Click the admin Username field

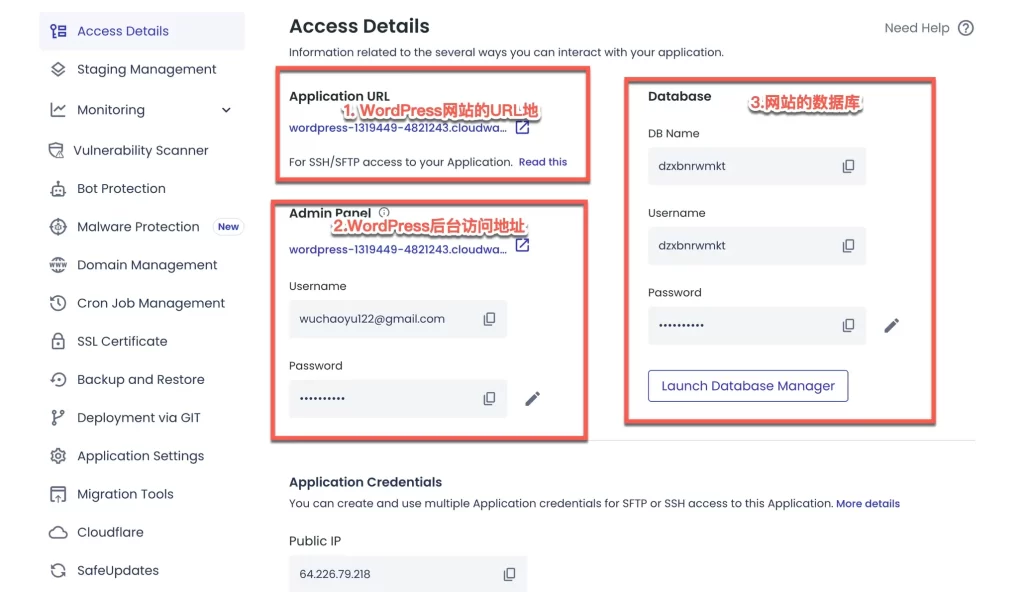(398, 319)
